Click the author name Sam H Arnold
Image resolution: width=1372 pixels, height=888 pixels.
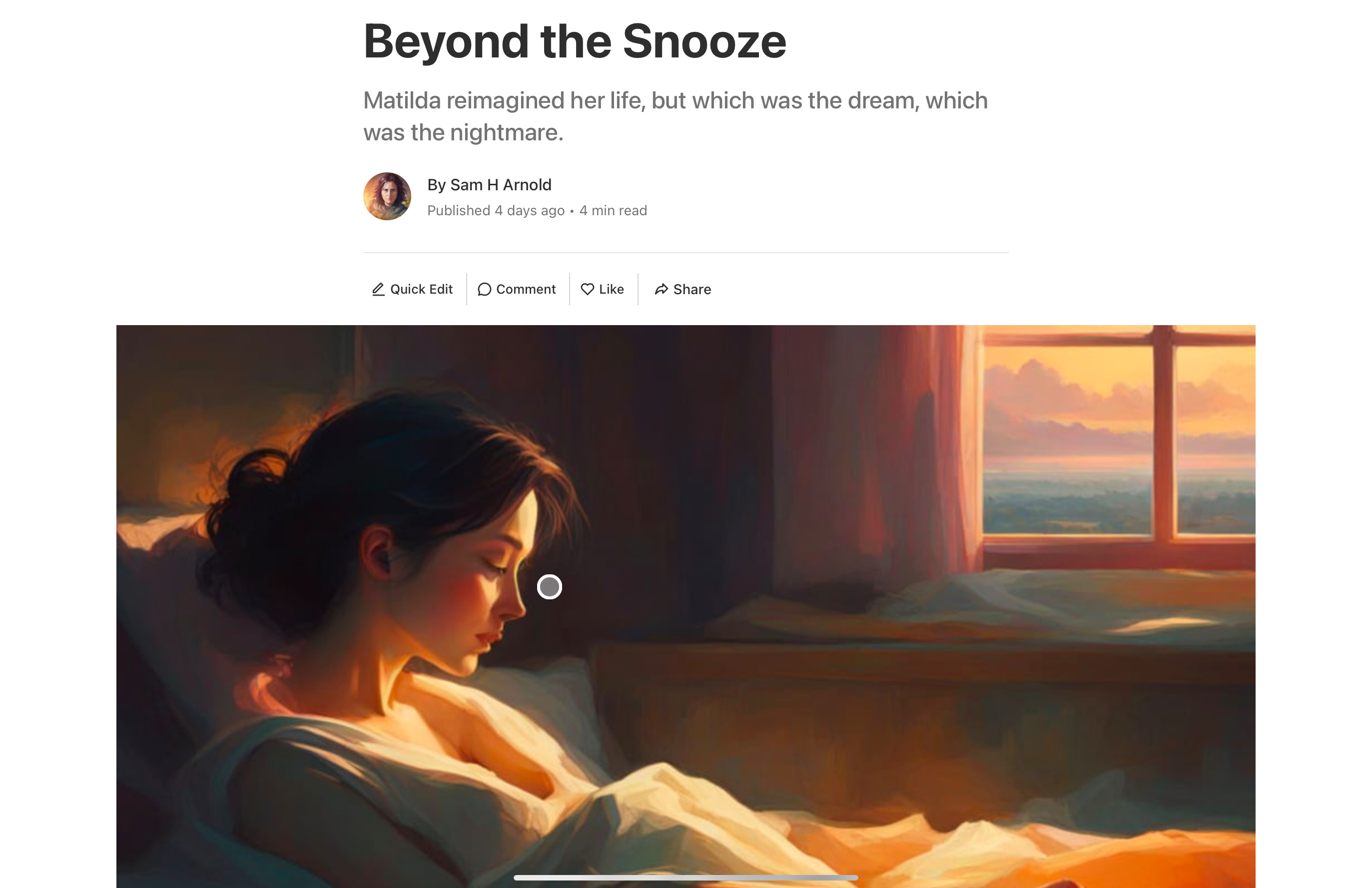coord(500,184)
